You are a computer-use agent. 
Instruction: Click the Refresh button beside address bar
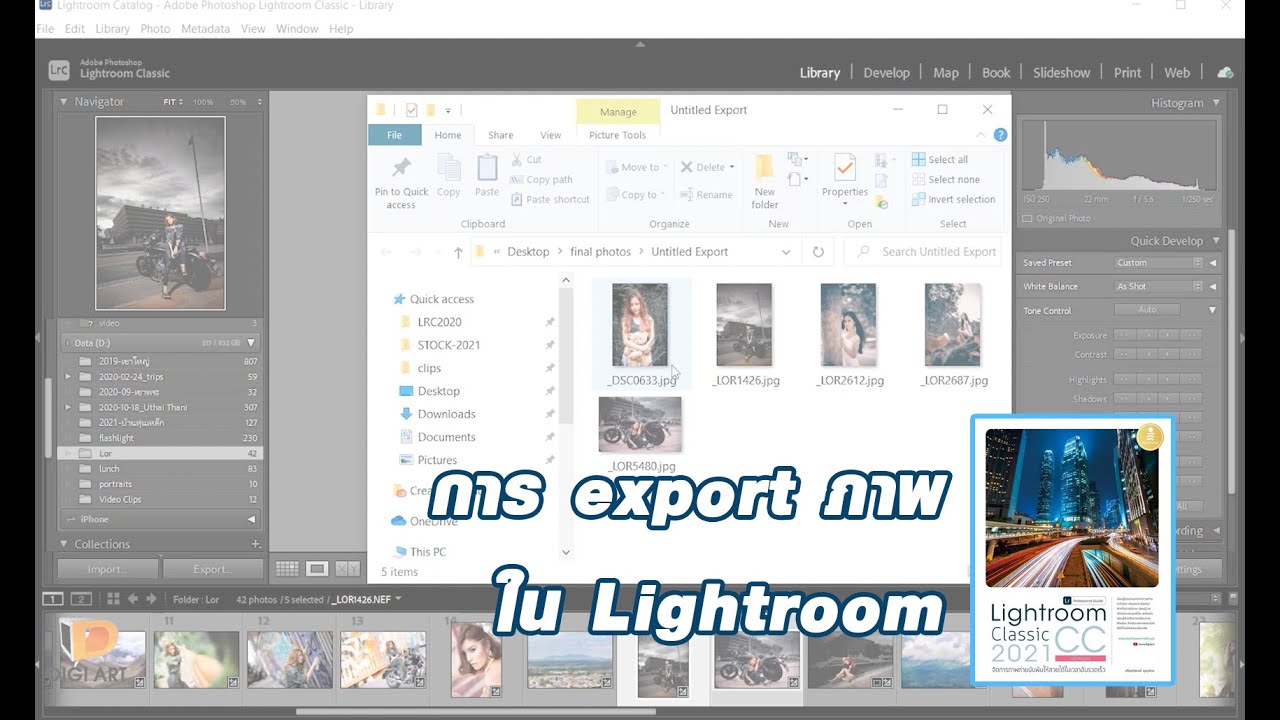point(818,252)
